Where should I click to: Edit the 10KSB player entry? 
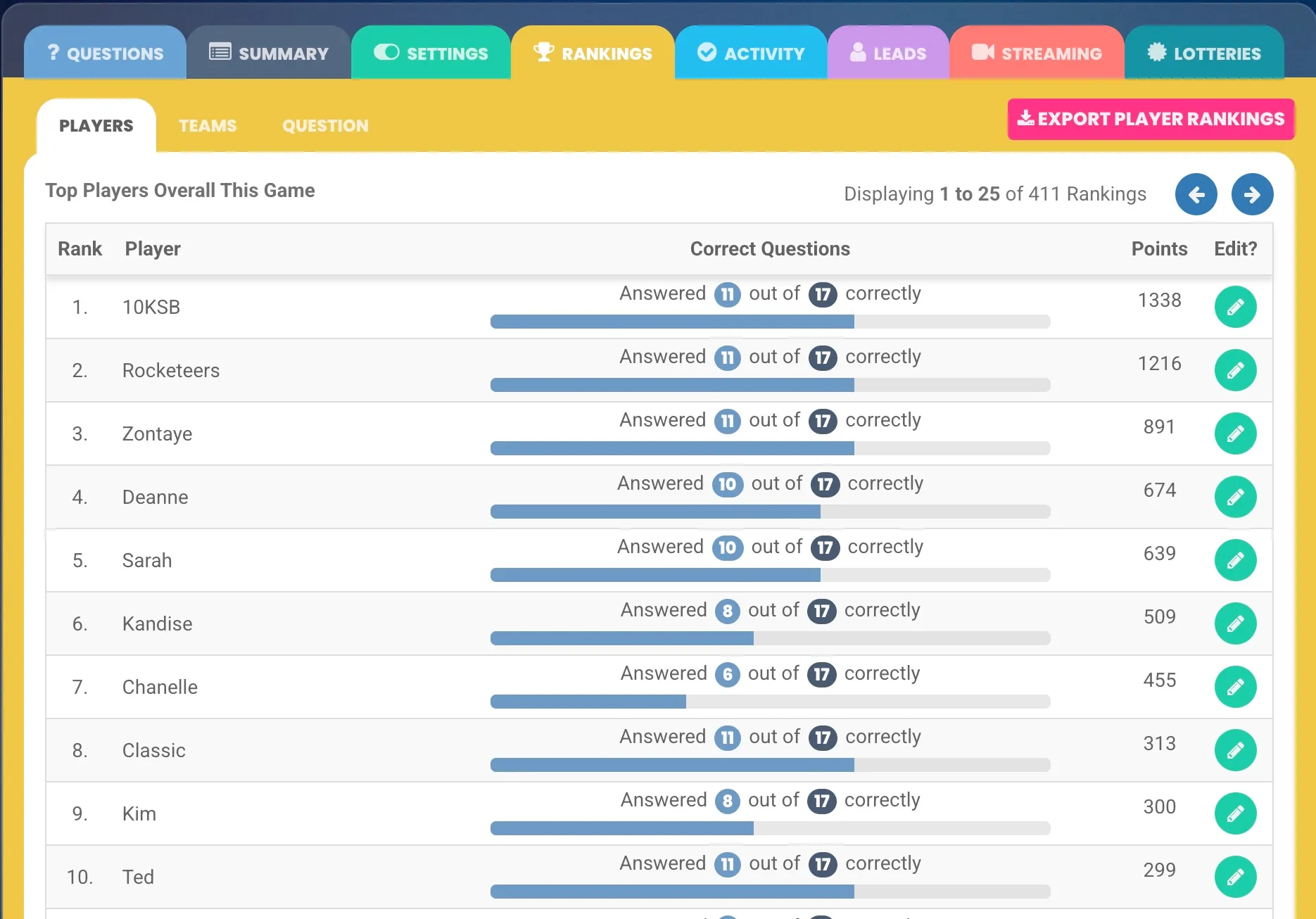click(x=1235, y=307)
